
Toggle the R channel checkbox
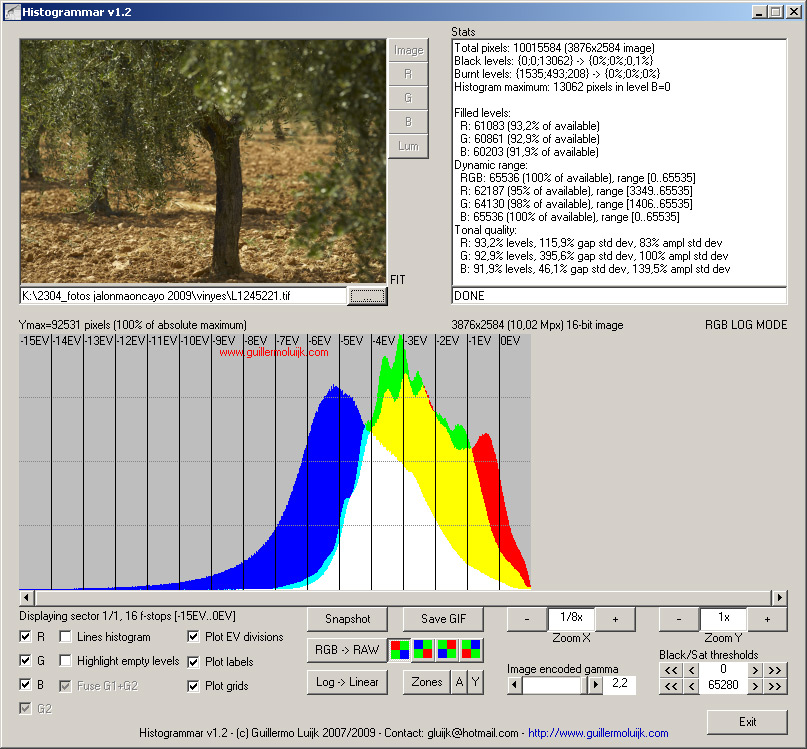click(x=25, y=637)
